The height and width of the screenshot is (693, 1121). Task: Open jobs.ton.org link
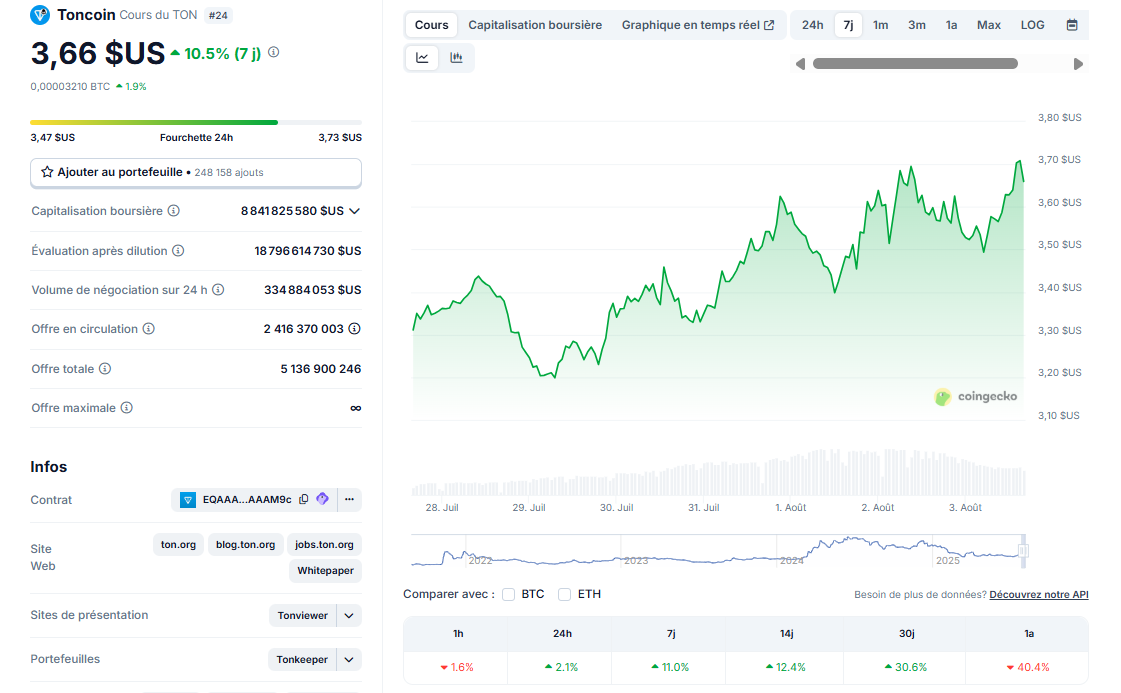pos(325,545)
